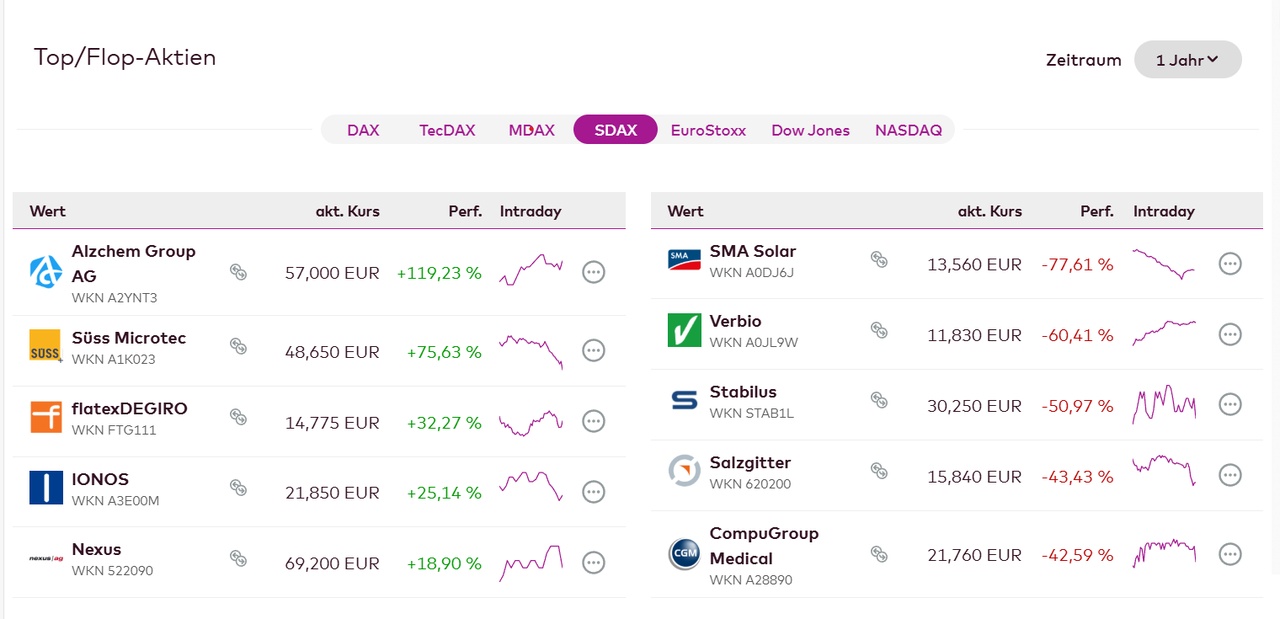Open more options for Salzgitter
This screenshot has width=1280, height=619.
tap(1230, 476)
